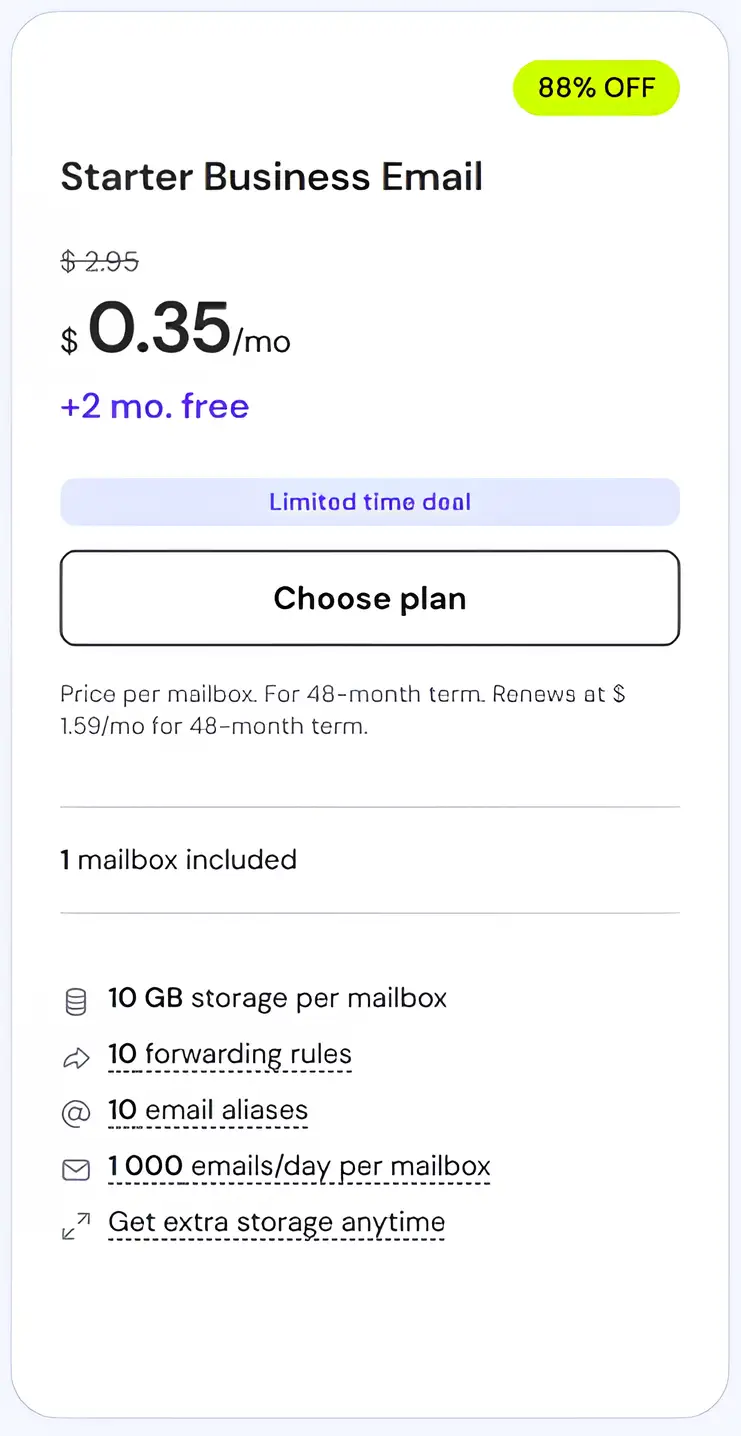This screenshot has width=741, height=1436.
Task: Click the database storage icon
Action: pyautogui.click(x=76, y=1001)
